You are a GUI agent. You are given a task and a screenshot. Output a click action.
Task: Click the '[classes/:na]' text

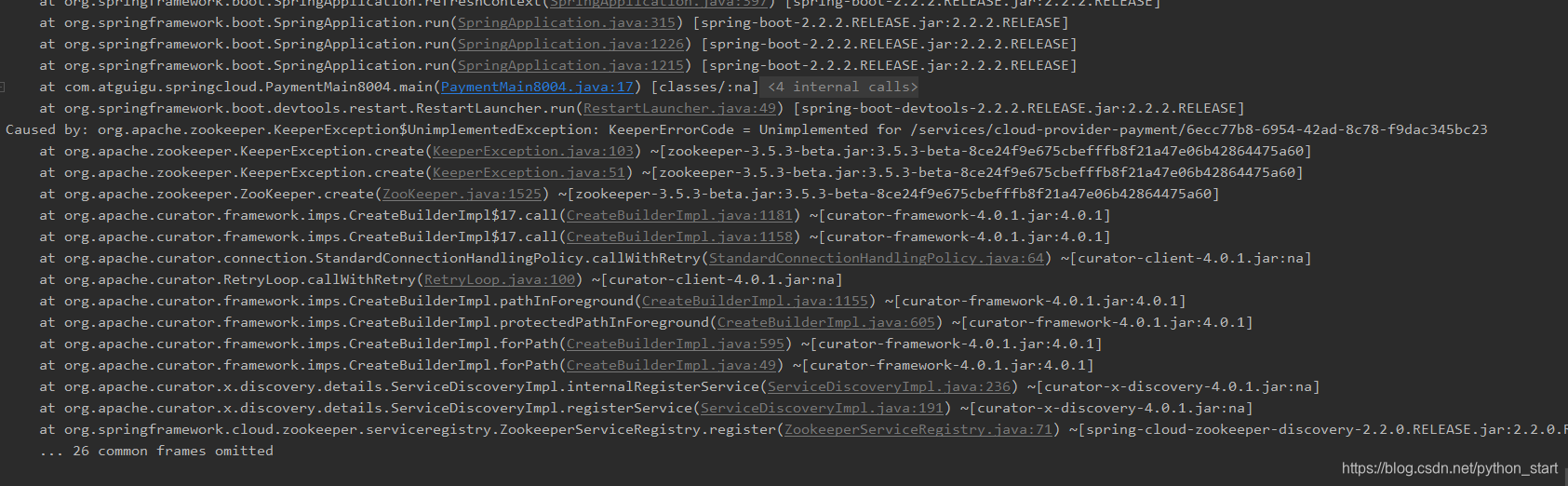[x=704, y=87]
